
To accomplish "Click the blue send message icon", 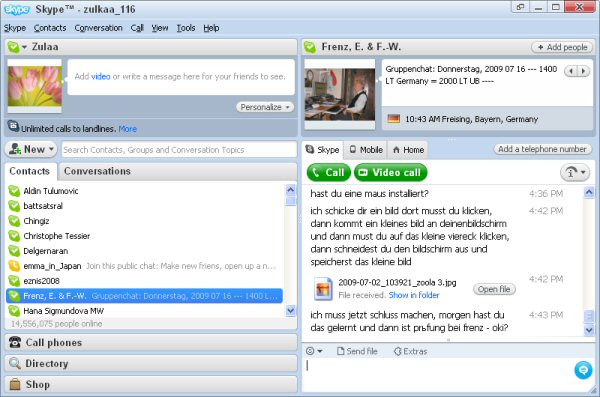I will [583, 370].
